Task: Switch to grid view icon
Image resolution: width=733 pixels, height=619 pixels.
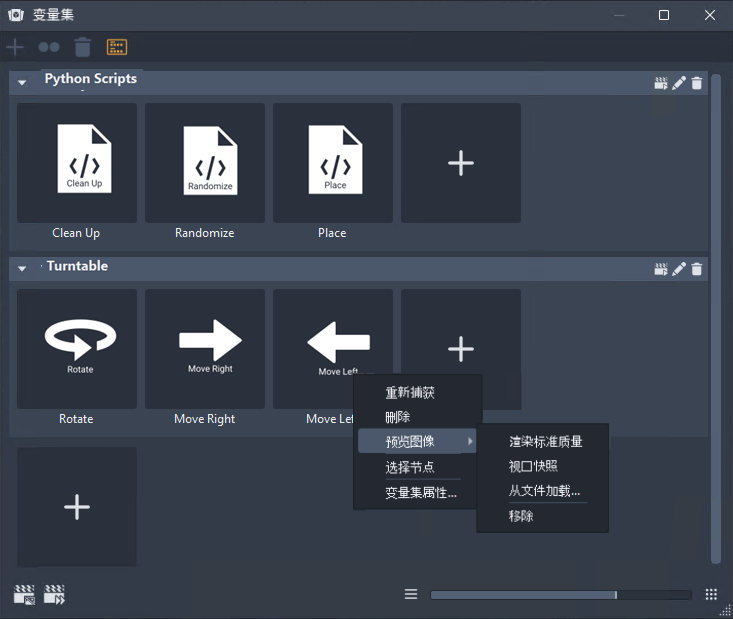Action: [711, 594]
